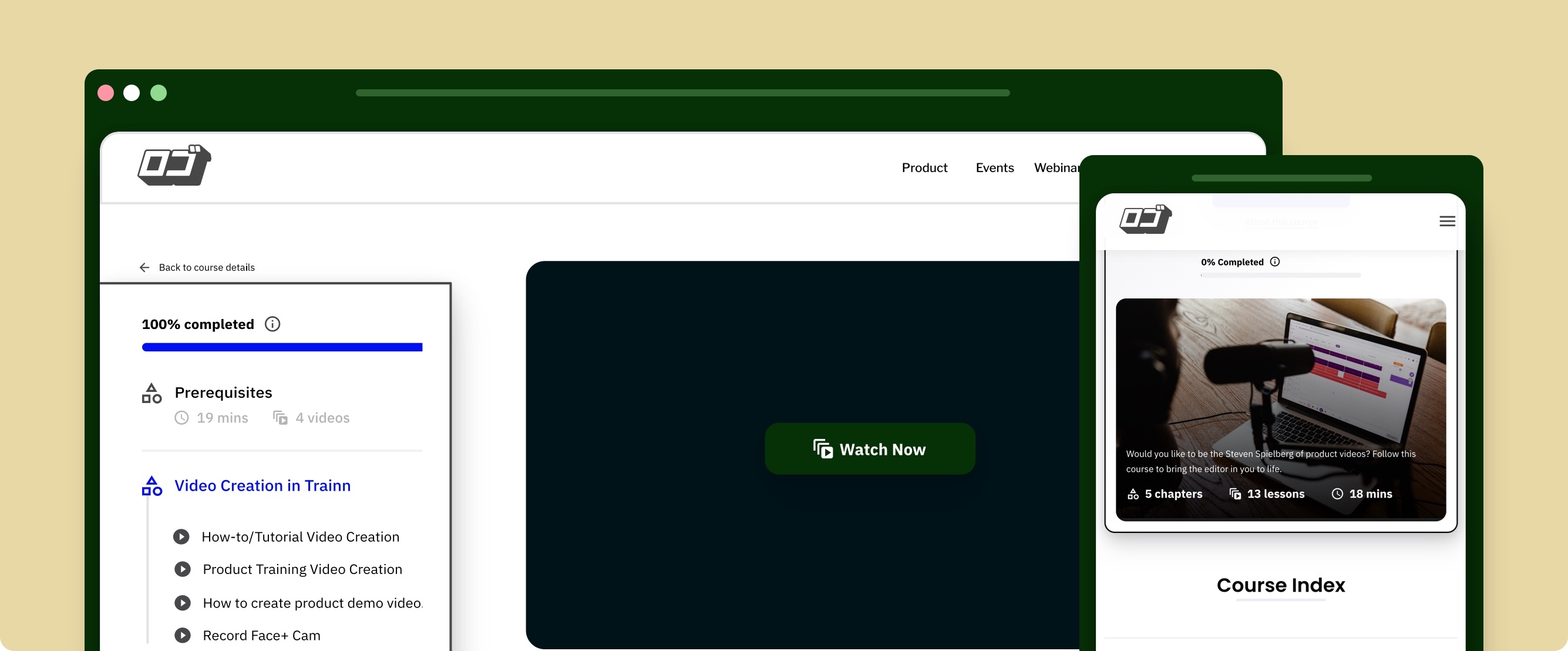This screenshot has height=651, width=1568.
Task: Open the Webinar menu item
Action: [1056, 167]
